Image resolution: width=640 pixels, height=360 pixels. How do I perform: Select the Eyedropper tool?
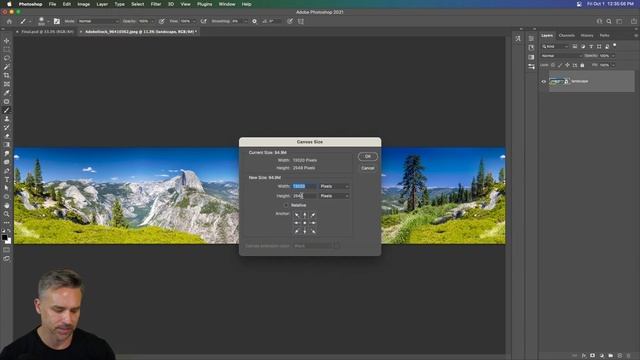click(x=7, y=93)
